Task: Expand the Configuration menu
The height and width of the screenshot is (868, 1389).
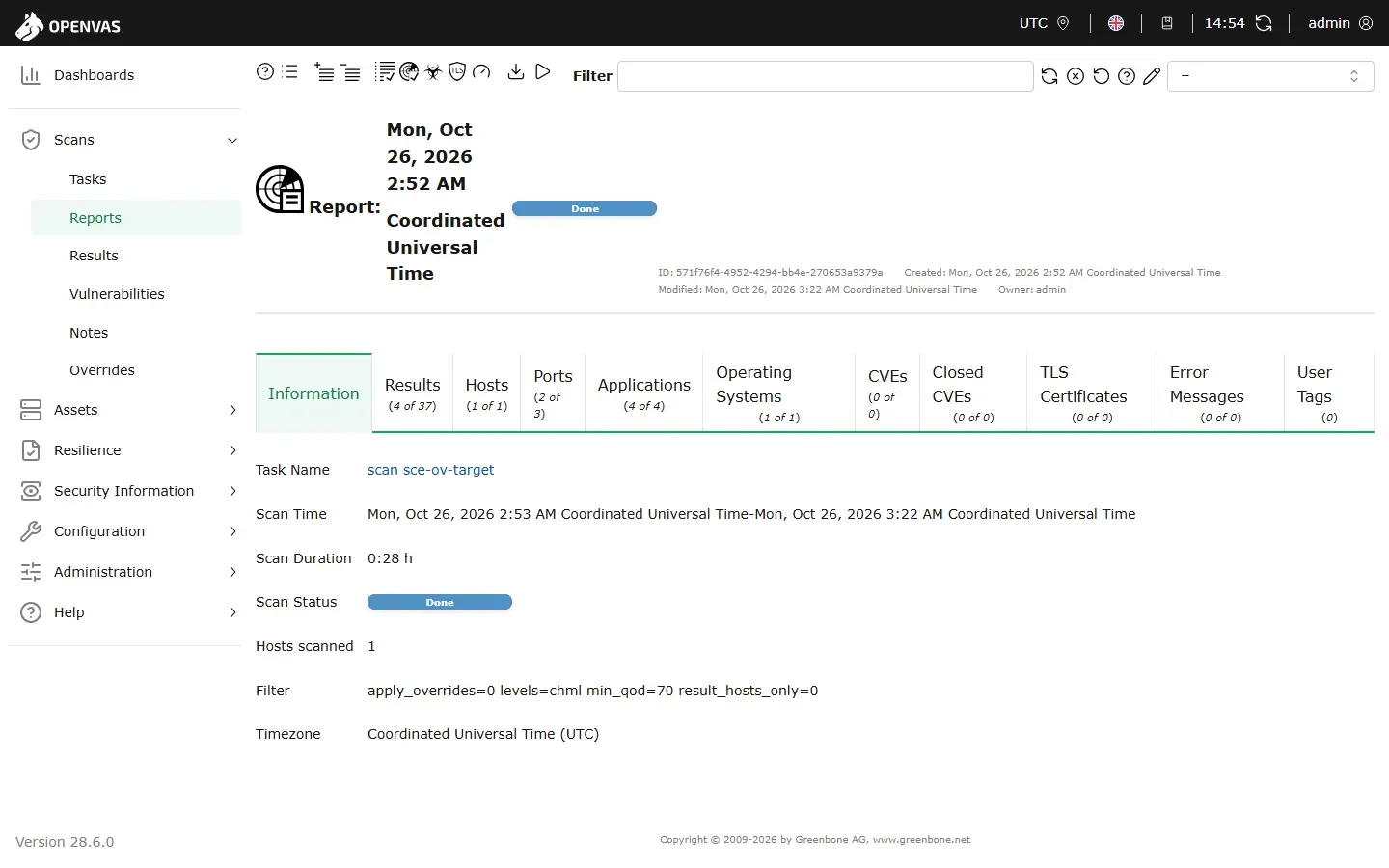Action: pos(232,531)
